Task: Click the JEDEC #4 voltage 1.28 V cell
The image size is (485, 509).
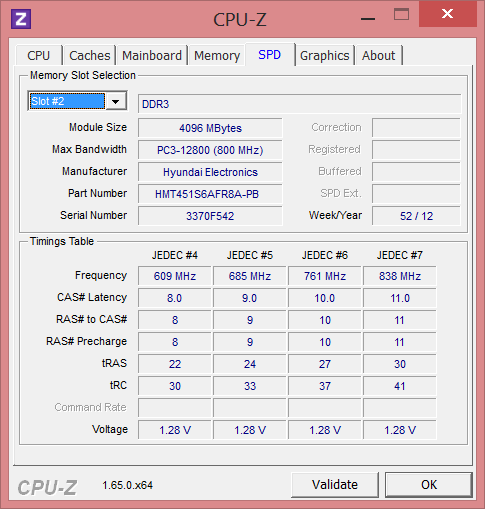Action: click(175, 430)
